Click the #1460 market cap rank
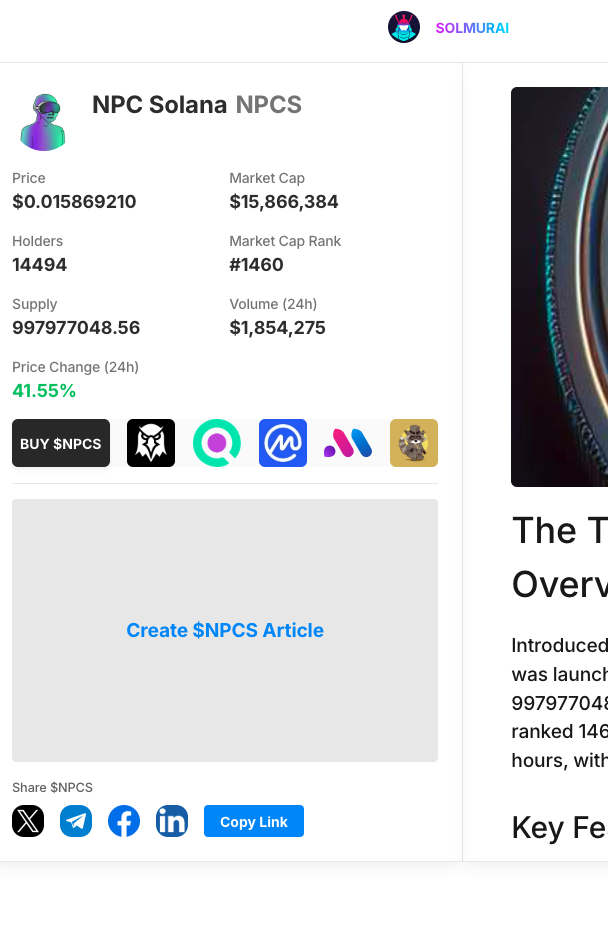Screen dimensions: 608x940 (x=256, y=265)
